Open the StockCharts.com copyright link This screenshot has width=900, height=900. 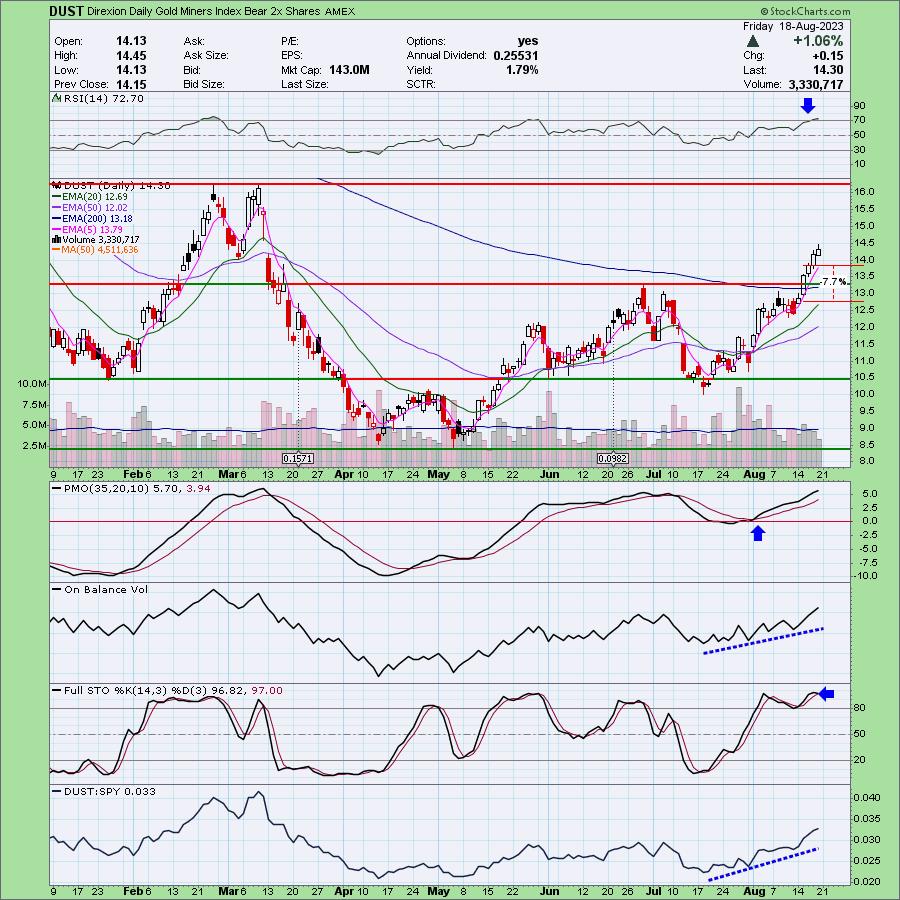[805, 11]
